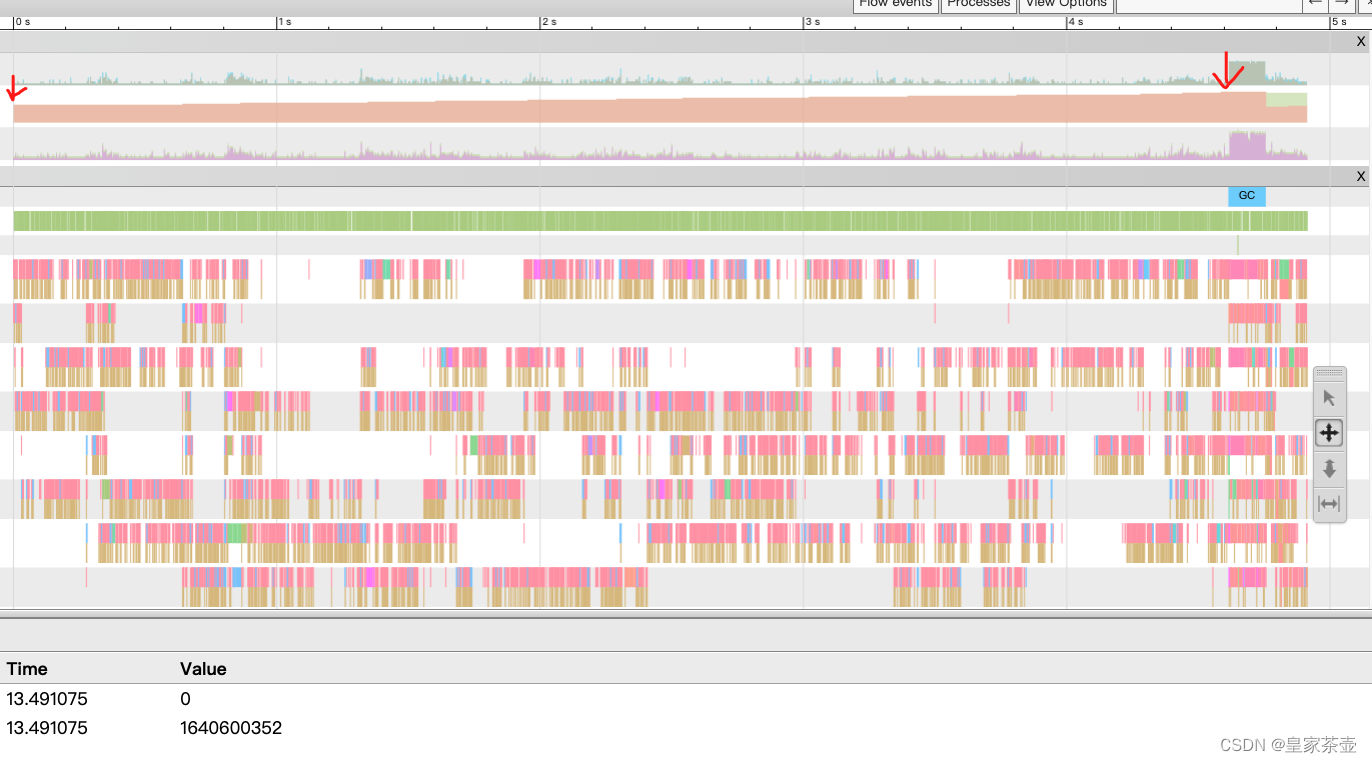Select the zoom up-down arrow tool
Screen dimensions: 1372x763
1329,468
